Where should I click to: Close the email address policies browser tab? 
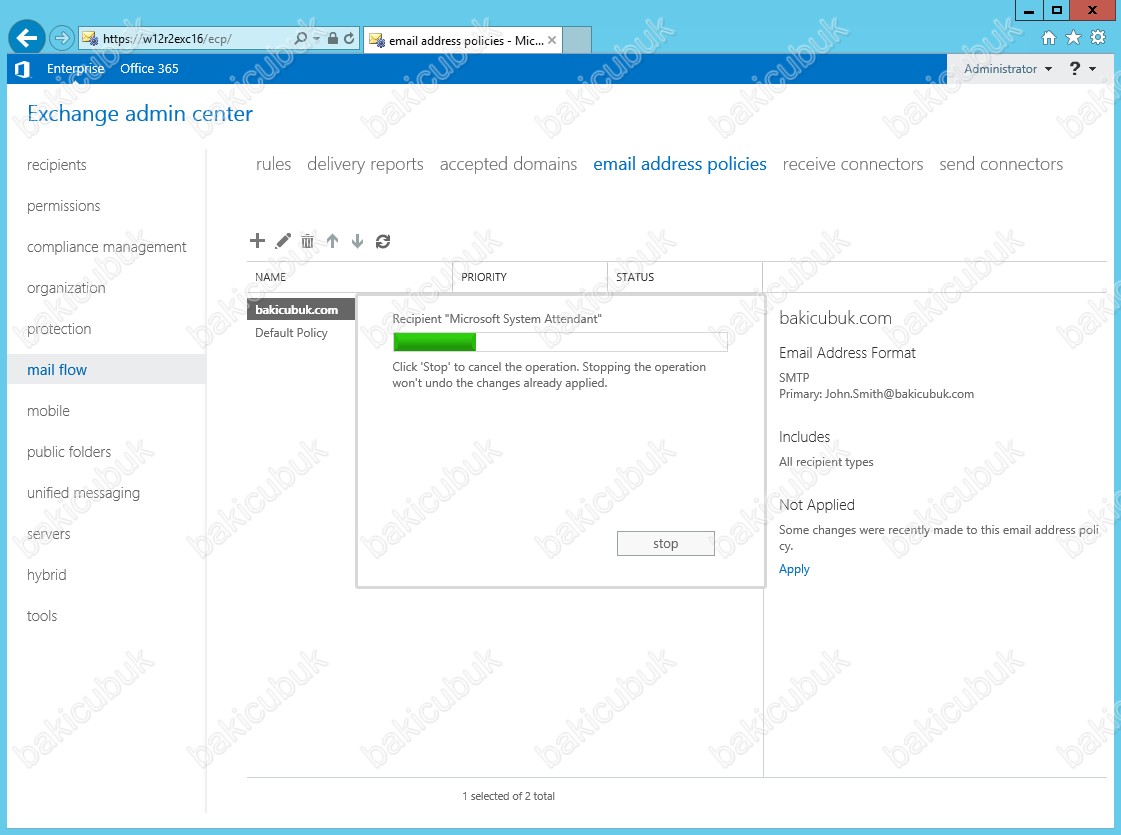coord(552,40)
